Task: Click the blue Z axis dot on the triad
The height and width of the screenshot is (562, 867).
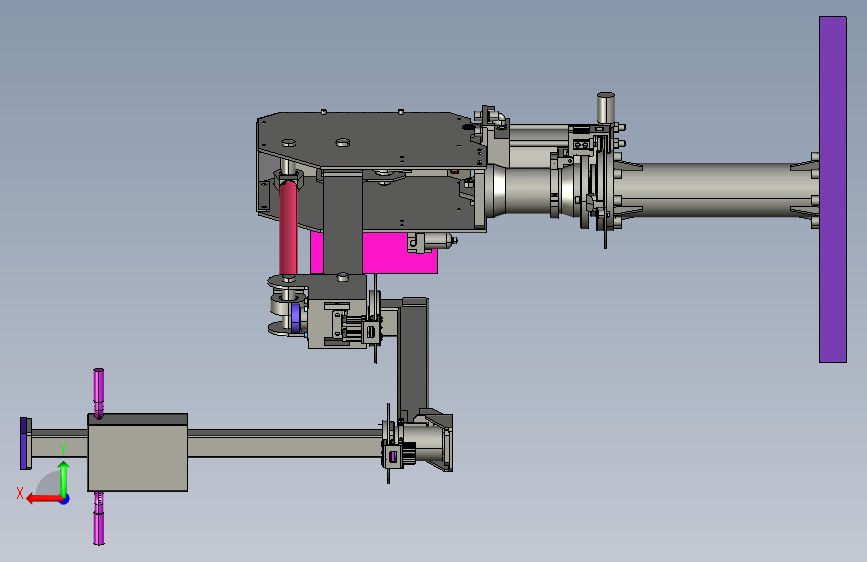Action: point(65,499)
